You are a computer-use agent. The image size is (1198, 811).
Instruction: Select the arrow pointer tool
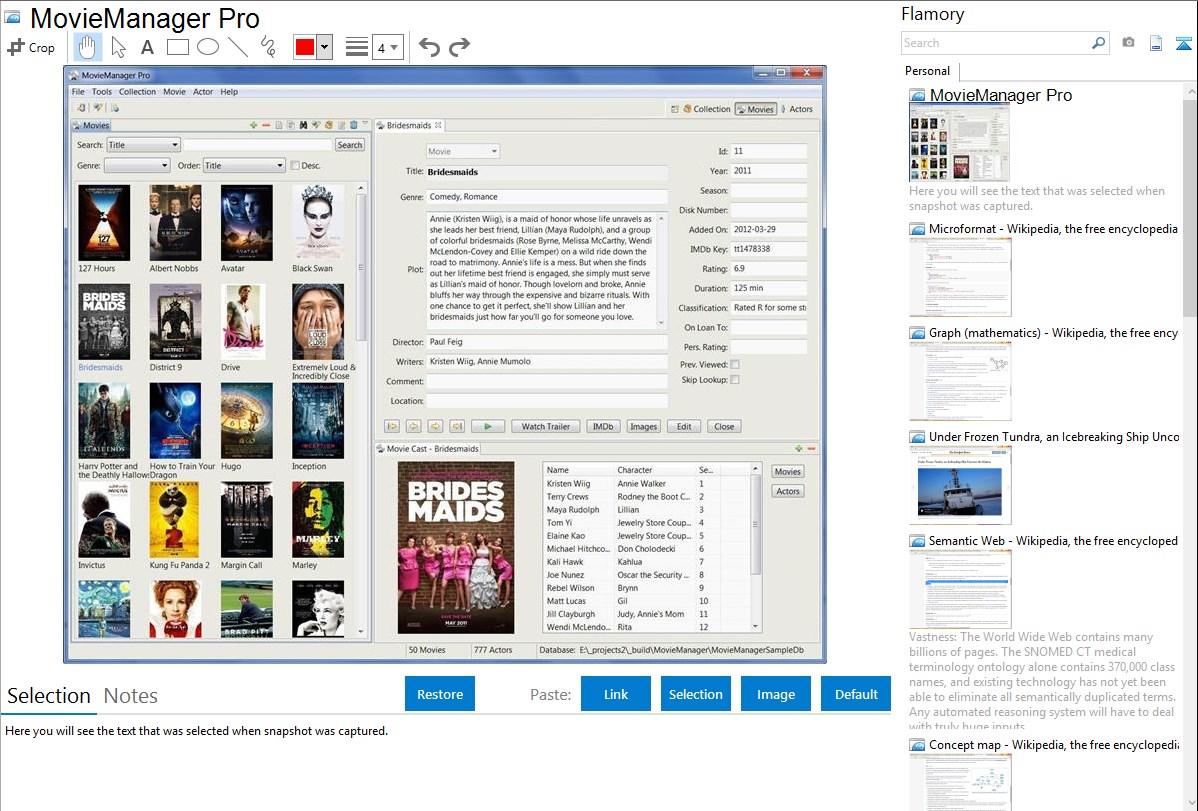click(x=118, y=47)
